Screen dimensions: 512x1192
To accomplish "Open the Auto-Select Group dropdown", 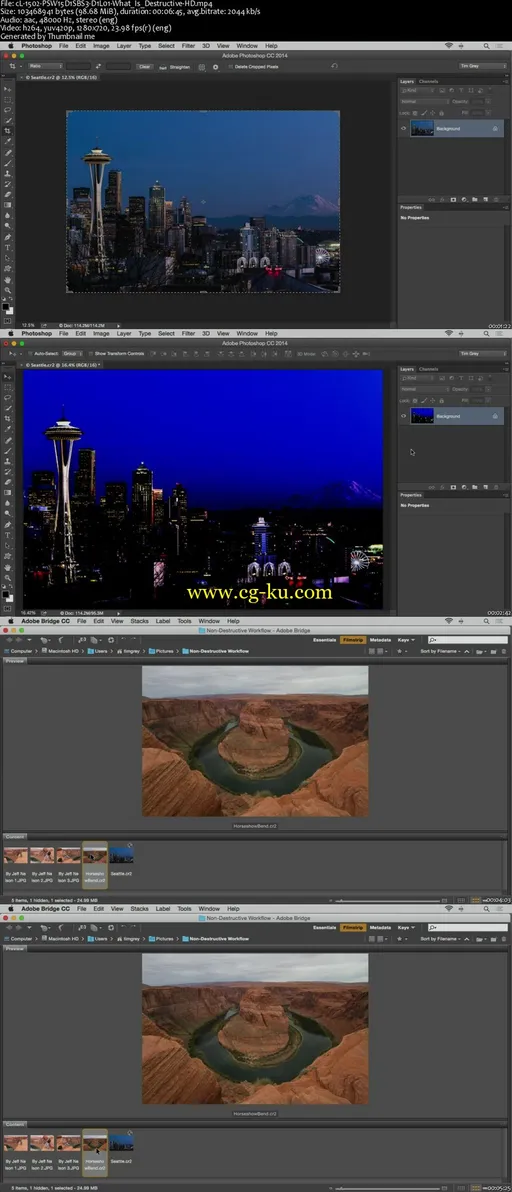I will click(72, 353).
